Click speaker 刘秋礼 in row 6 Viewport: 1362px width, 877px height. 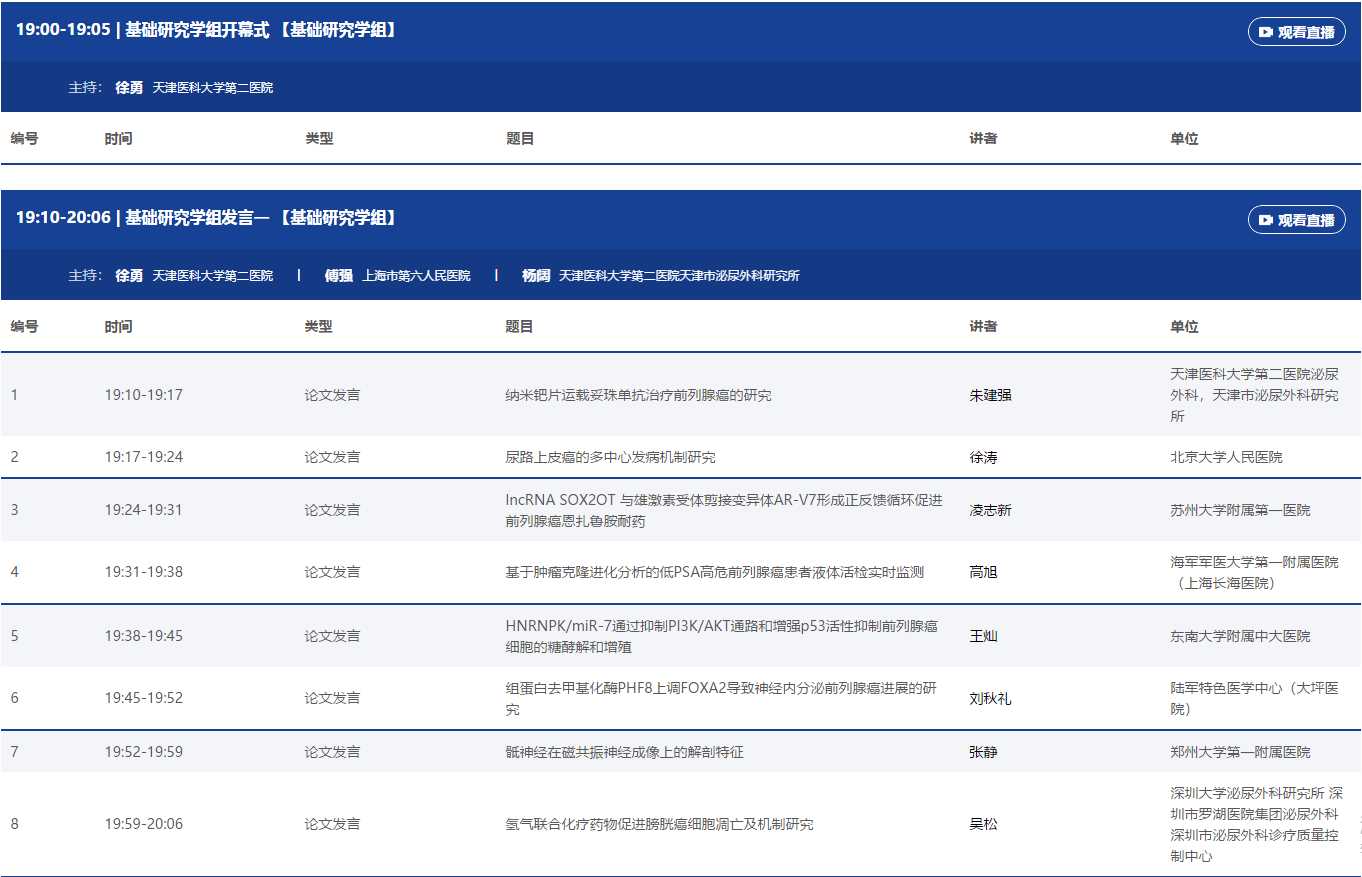coord(990,698)
